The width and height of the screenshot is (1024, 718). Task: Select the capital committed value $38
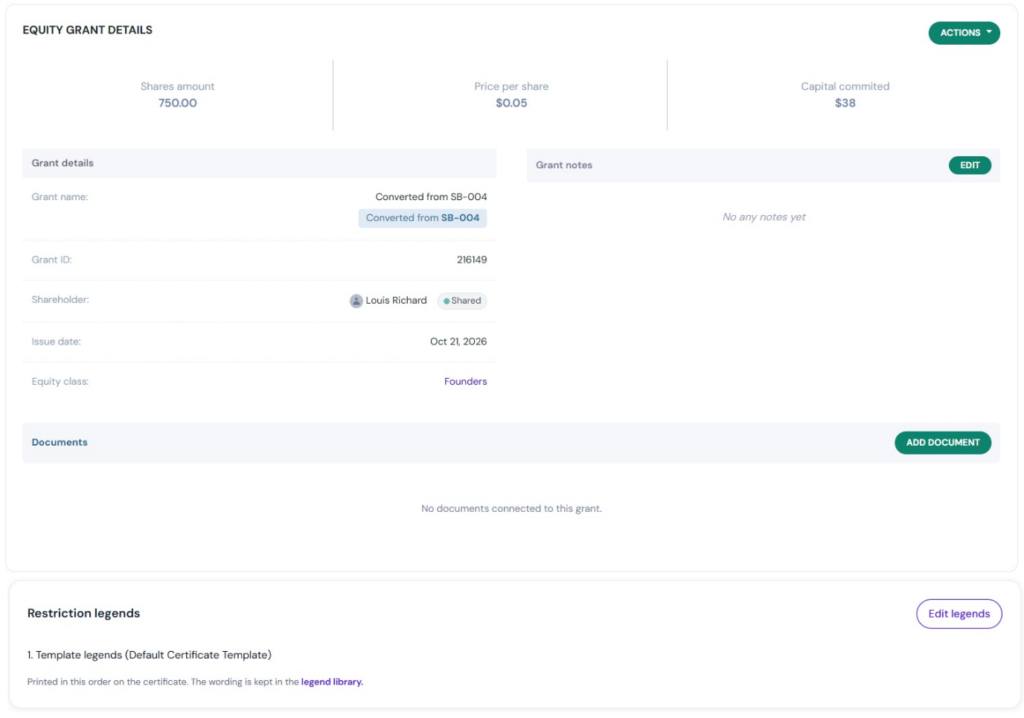pyautogui.click(x=844, y=103)
